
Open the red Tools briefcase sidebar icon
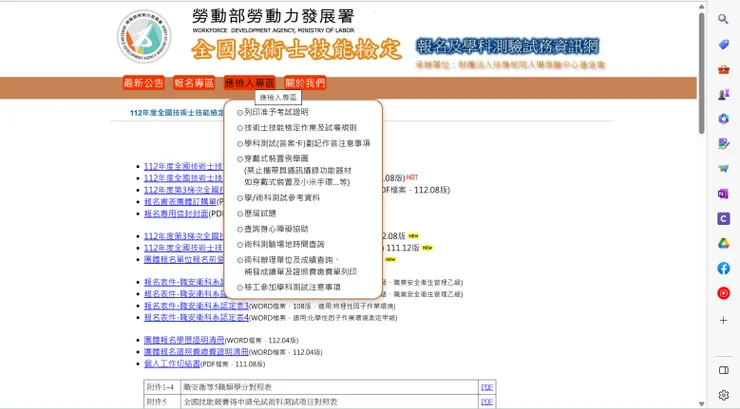point(723,70)
